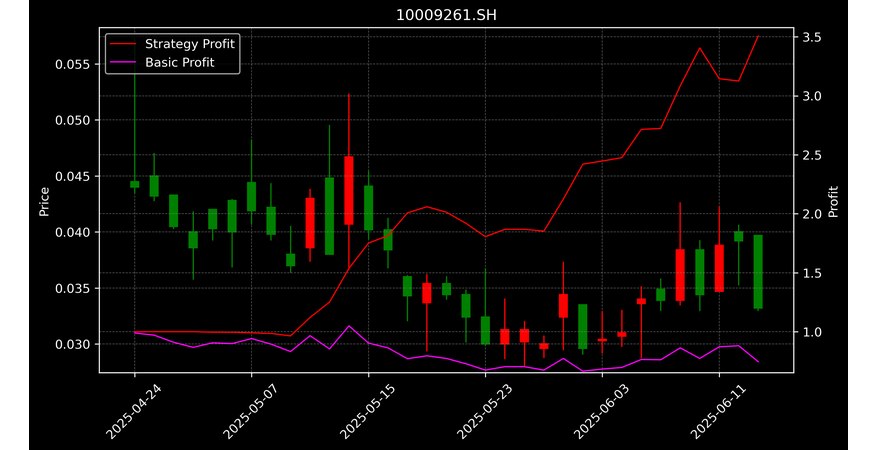Click the 2025-05-15 date label
Viewport: 878px width, 450px height.
(x=367, y=412)
